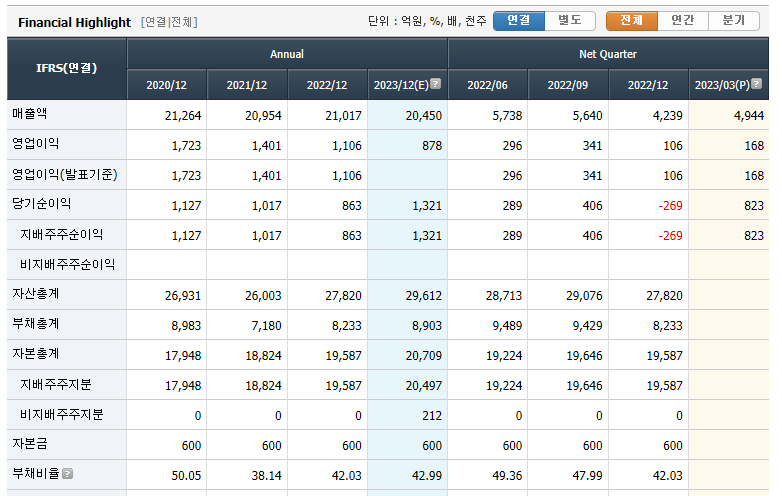Select the Financial Highlight title

coord(74,22)
